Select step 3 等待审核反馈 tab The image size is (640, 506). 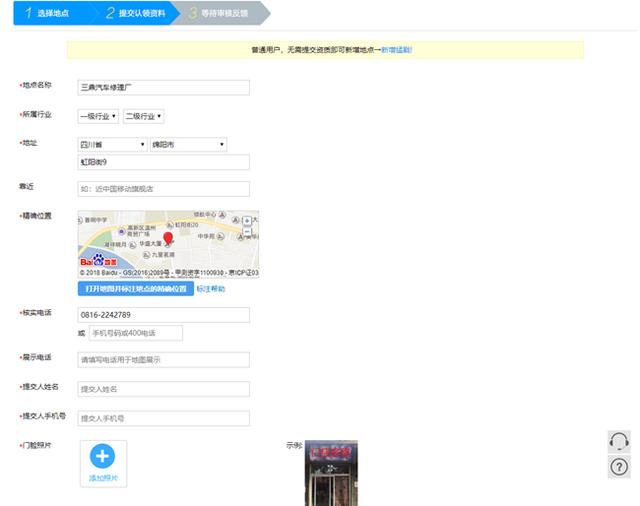[x=224, y=13]
